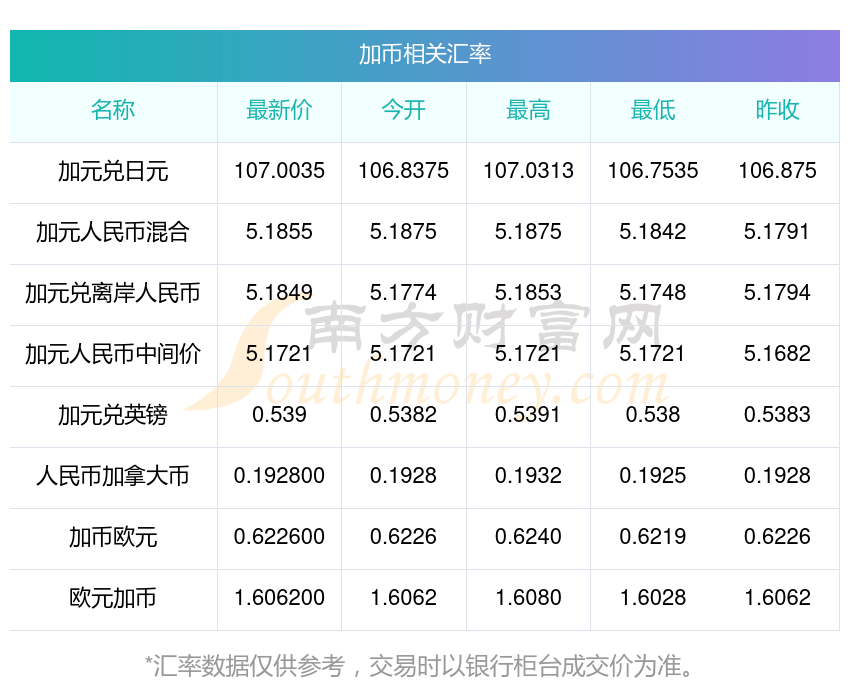Click the row name 欧元加币
The width and height of the screenshot is (850, 698).
(x=113, y=598)
